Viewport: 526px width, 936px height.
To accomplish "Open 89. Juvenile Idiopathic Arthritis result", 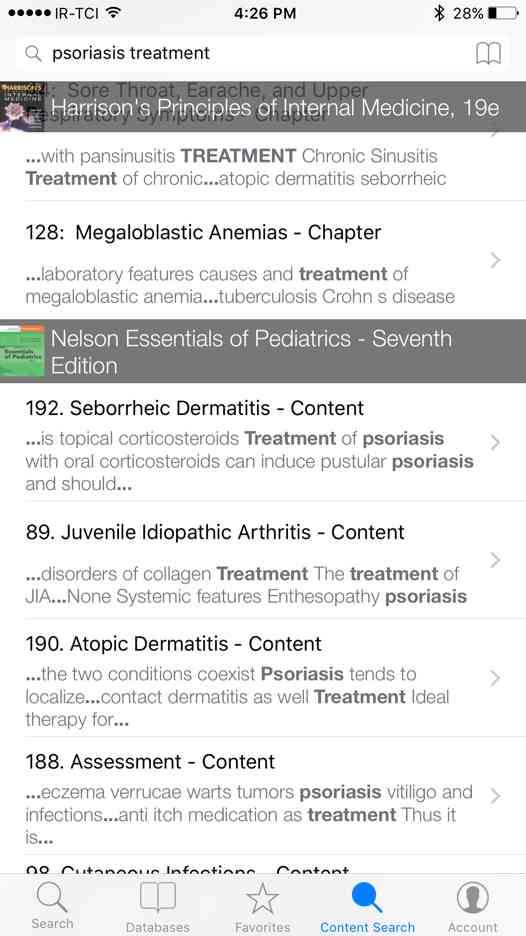I will [x=263, y=560].
